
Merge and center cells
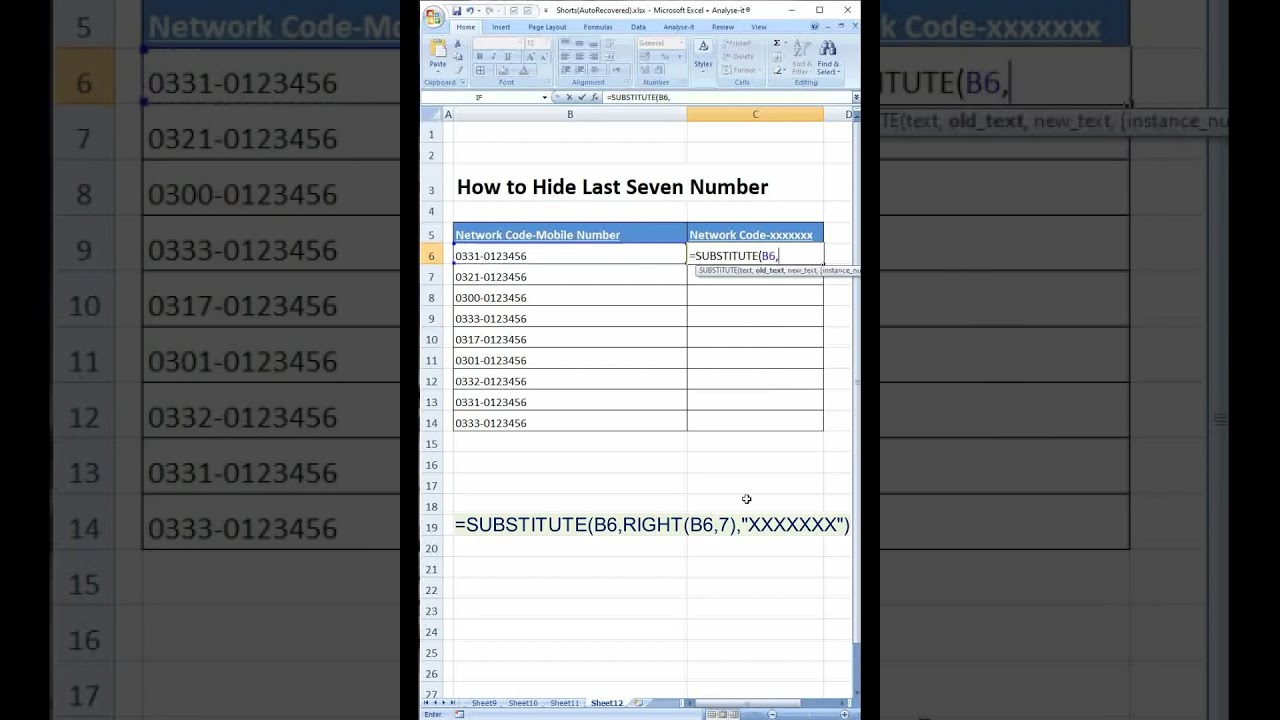(610, 57)
